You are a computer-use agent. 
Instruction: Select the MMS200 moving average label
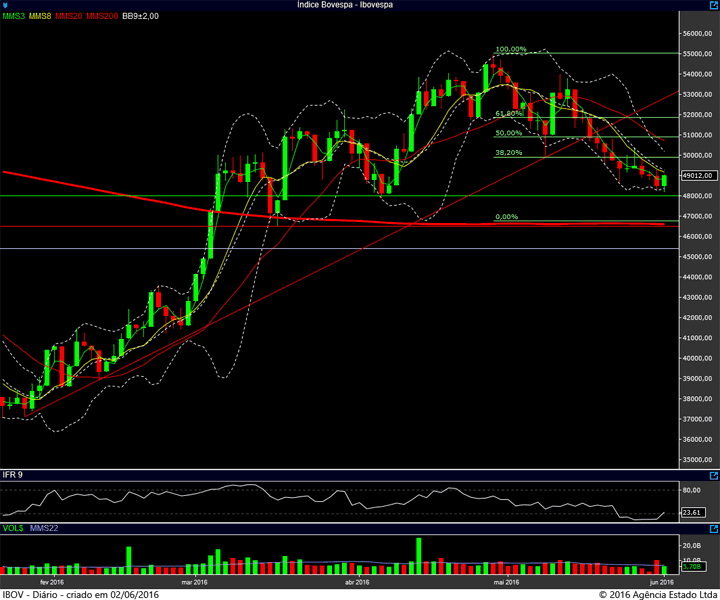pyautogui.click(x=102, y=16)
